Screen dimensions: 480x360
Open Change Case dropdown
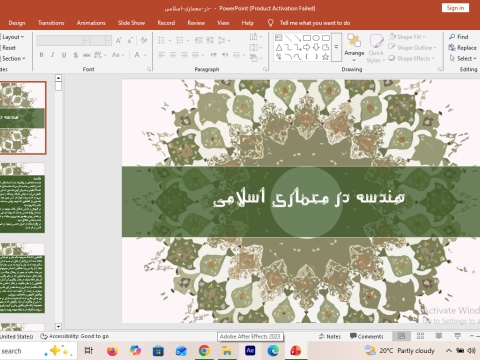coord(118,55)
